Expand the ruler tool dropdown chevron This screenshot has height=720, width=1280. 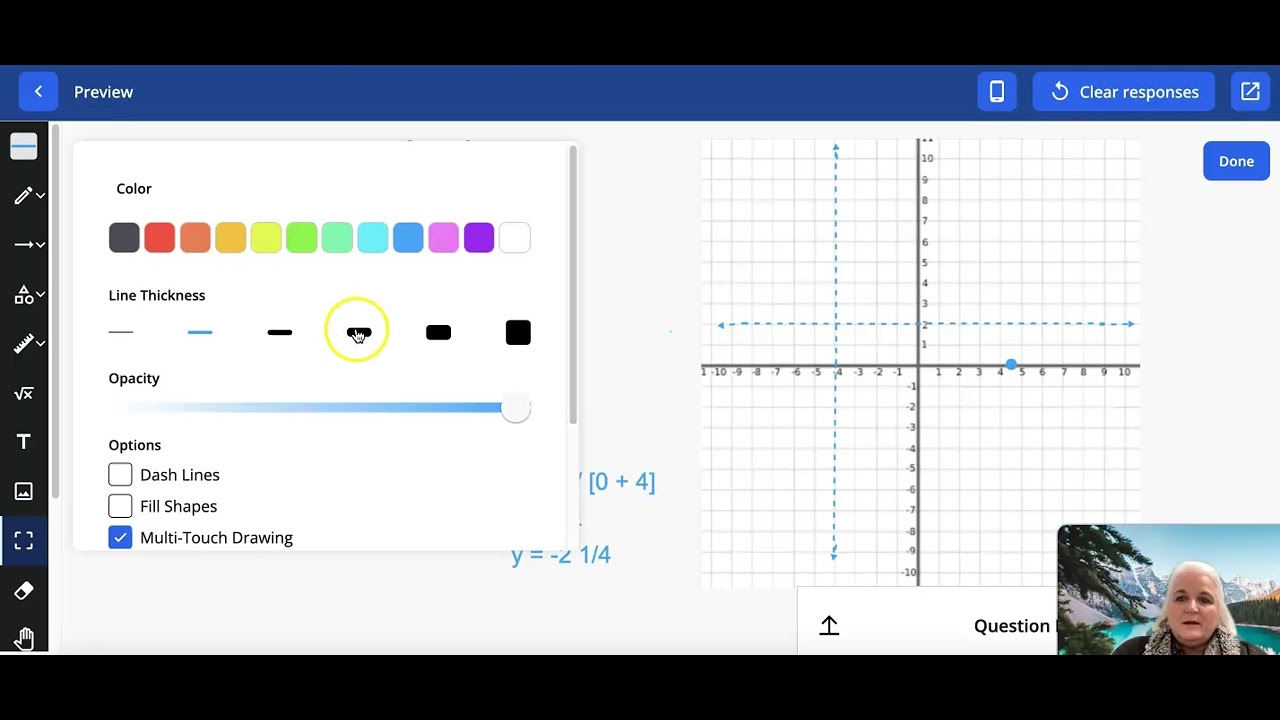click(x=41, y=343)
